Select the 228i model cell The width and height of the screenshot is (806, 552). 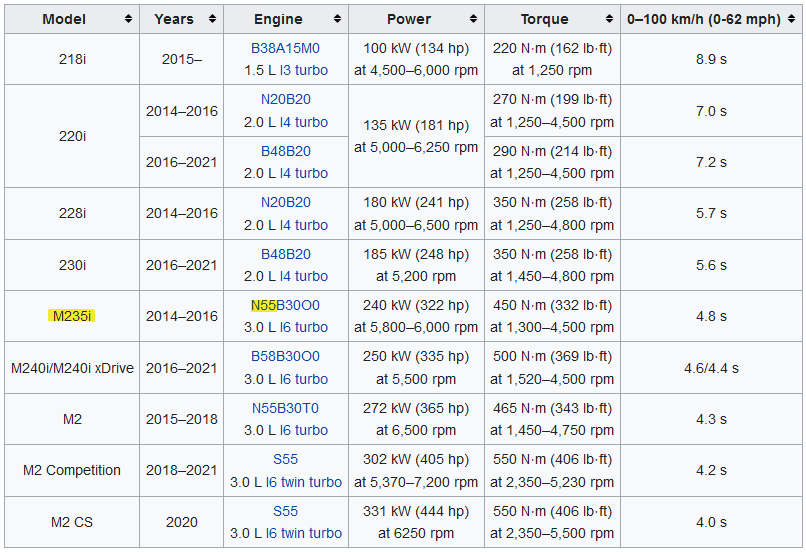[72, 213]
